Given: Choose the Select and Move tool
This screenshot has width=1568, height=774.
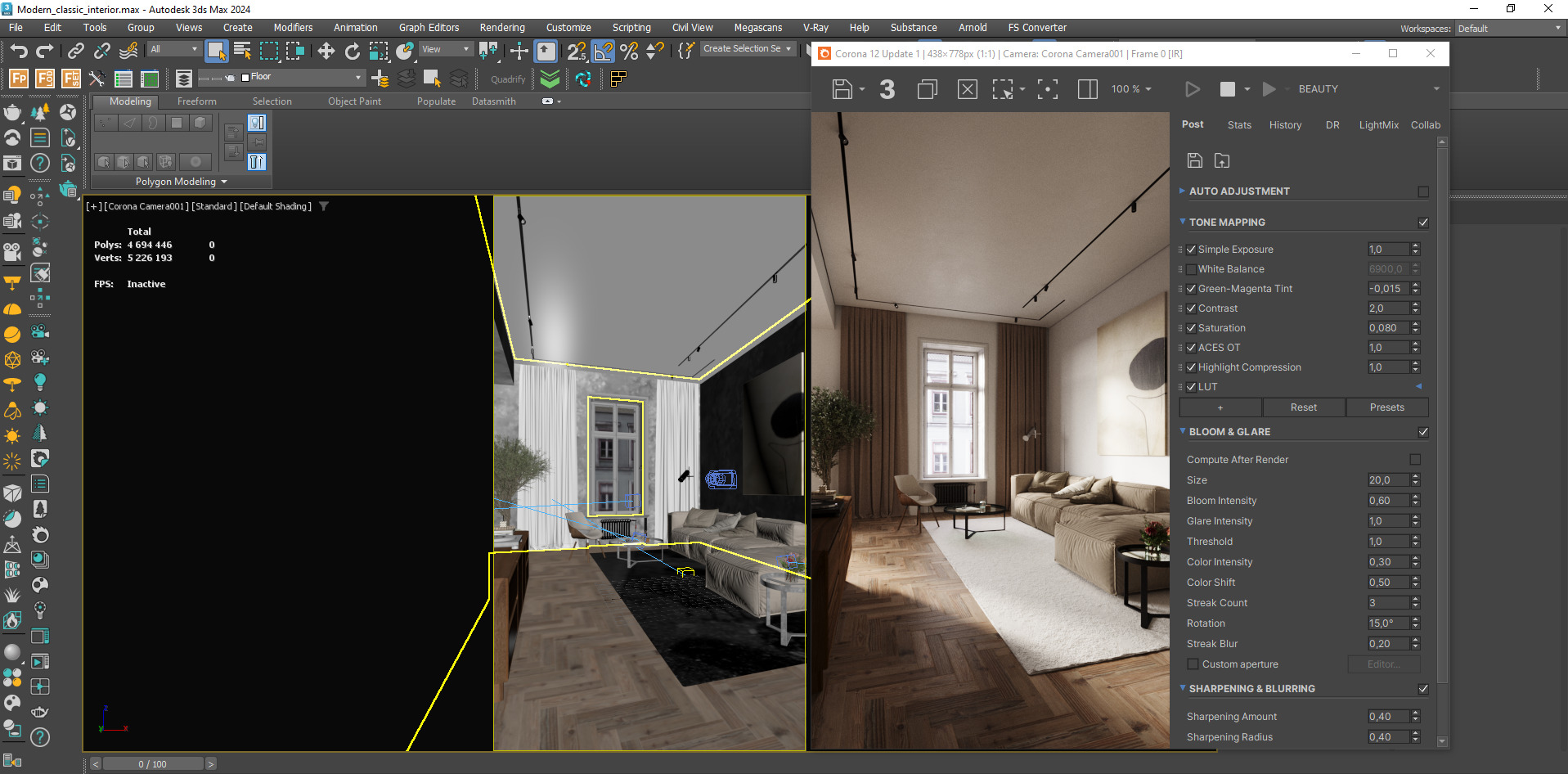Looking at the screenshot, I should 326,52.
